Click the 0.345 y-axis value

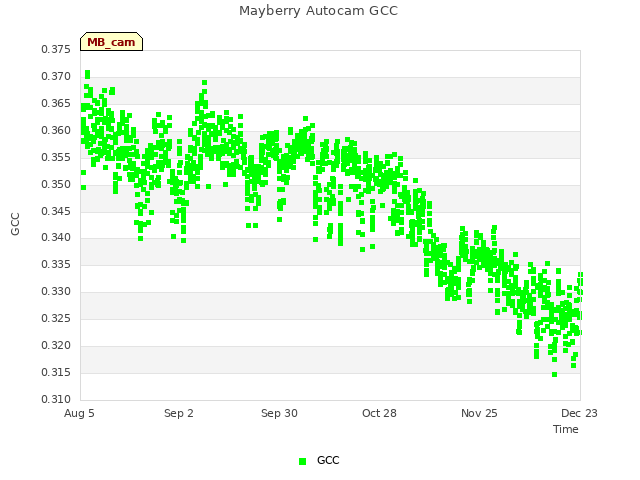click(x=56, y=211)
